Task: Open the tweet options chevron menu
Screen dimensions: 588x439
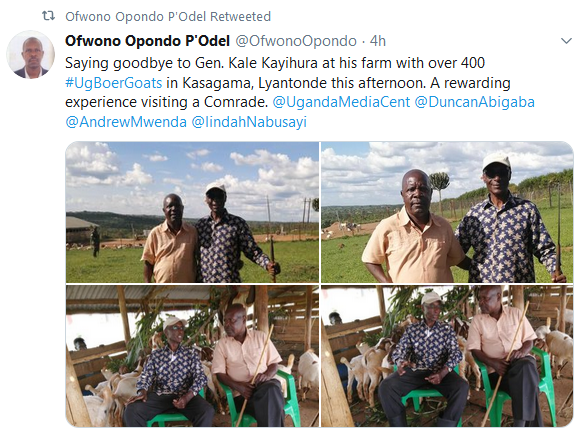Action: 566,40
